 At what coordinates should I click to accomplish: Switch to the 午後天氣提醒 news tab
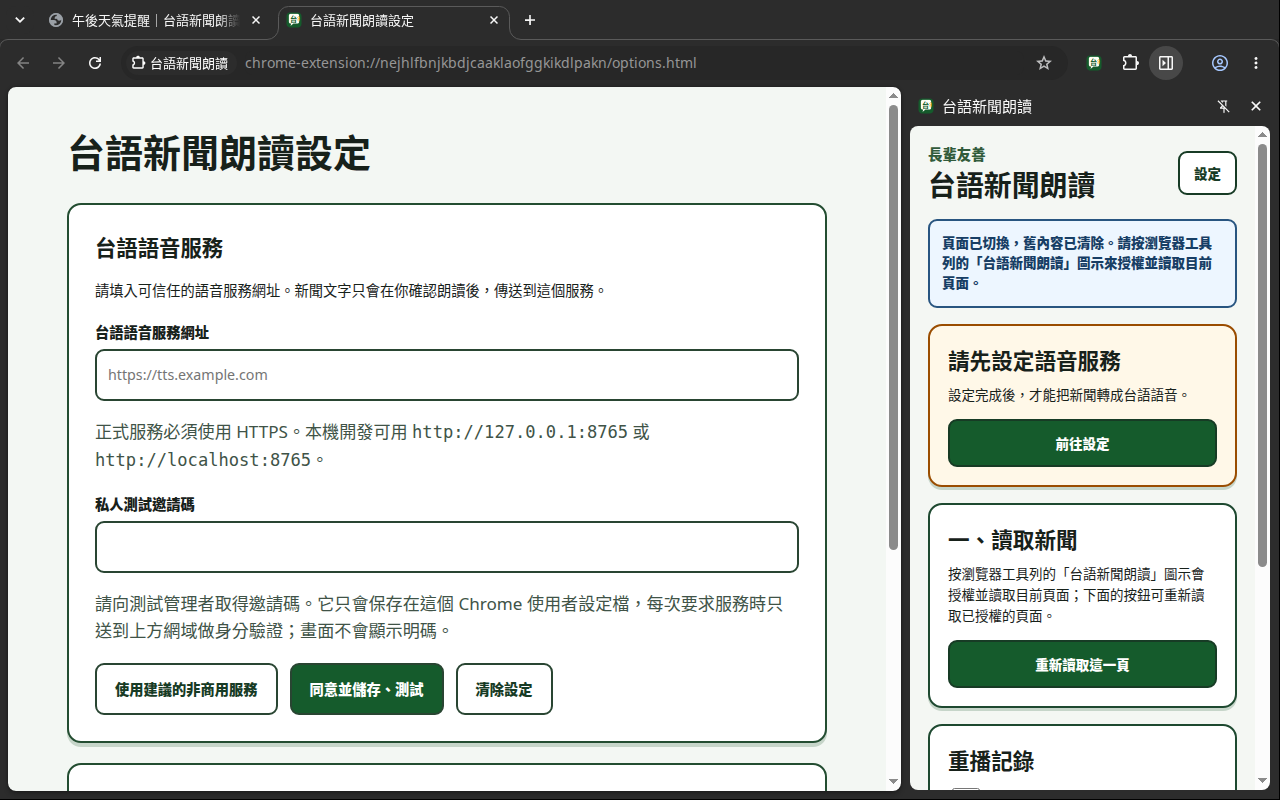(155, 20)
